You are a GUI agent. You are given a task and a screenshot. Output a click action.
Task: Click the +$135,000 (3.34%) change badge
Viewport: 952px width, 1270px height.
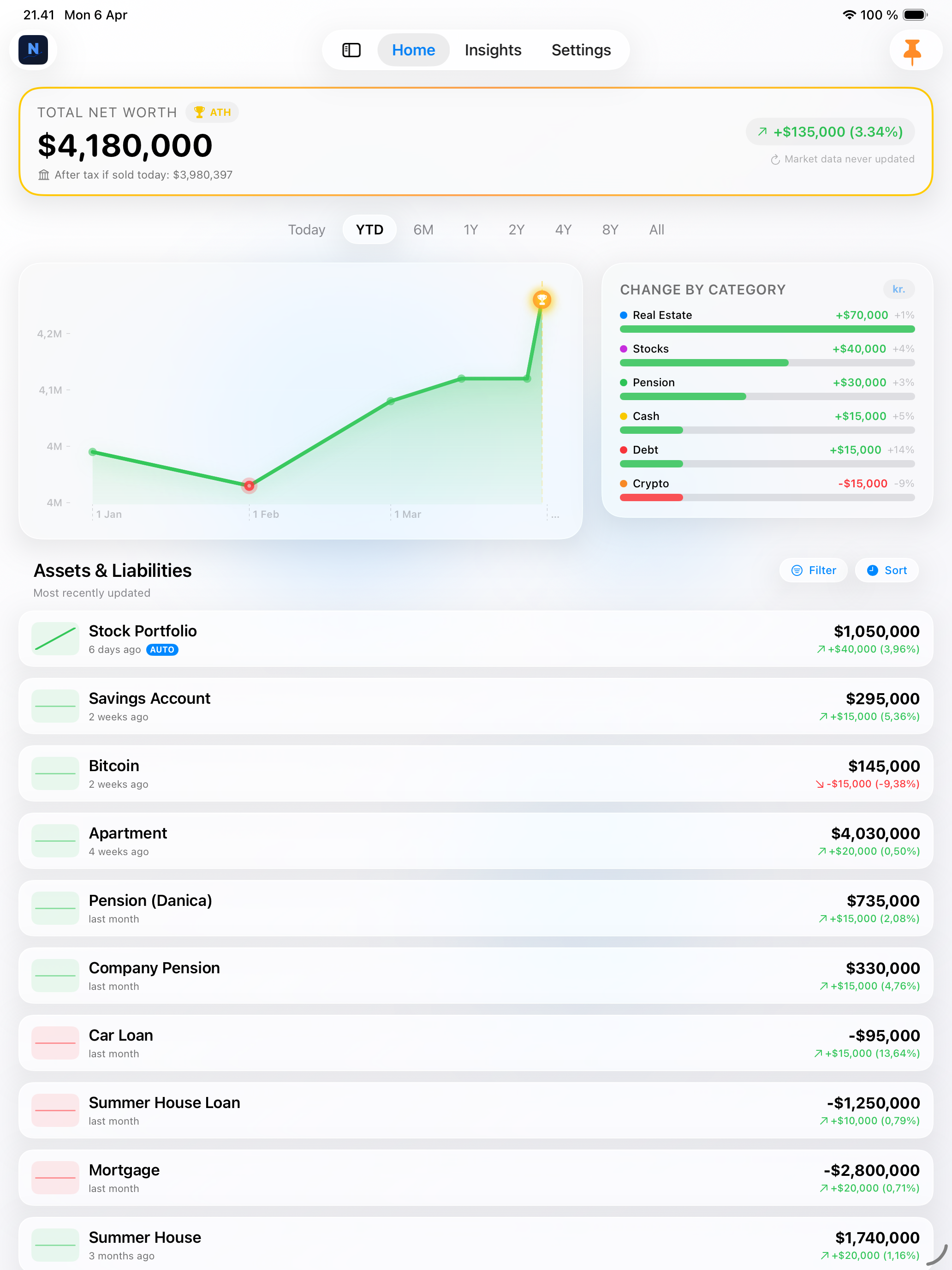click(830, 132)
